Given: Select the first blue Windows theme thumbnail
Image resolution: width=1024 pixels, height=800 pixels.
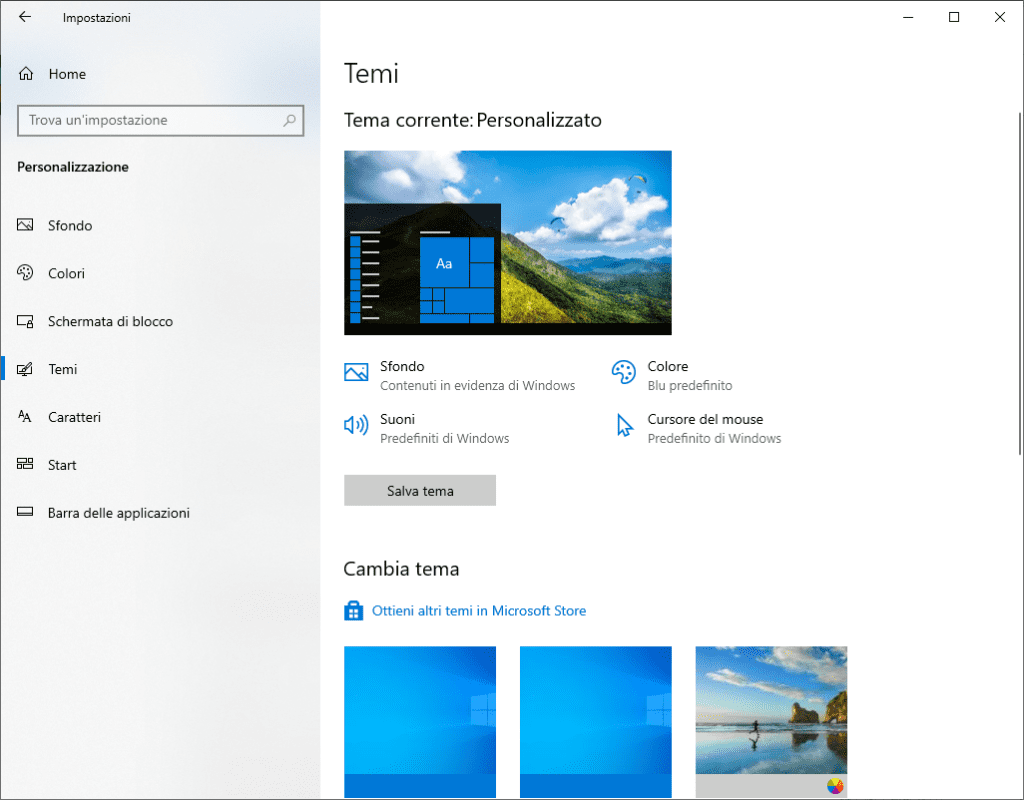Looking at the screenshot, I should pyautogui.click(x=420, y=718).
